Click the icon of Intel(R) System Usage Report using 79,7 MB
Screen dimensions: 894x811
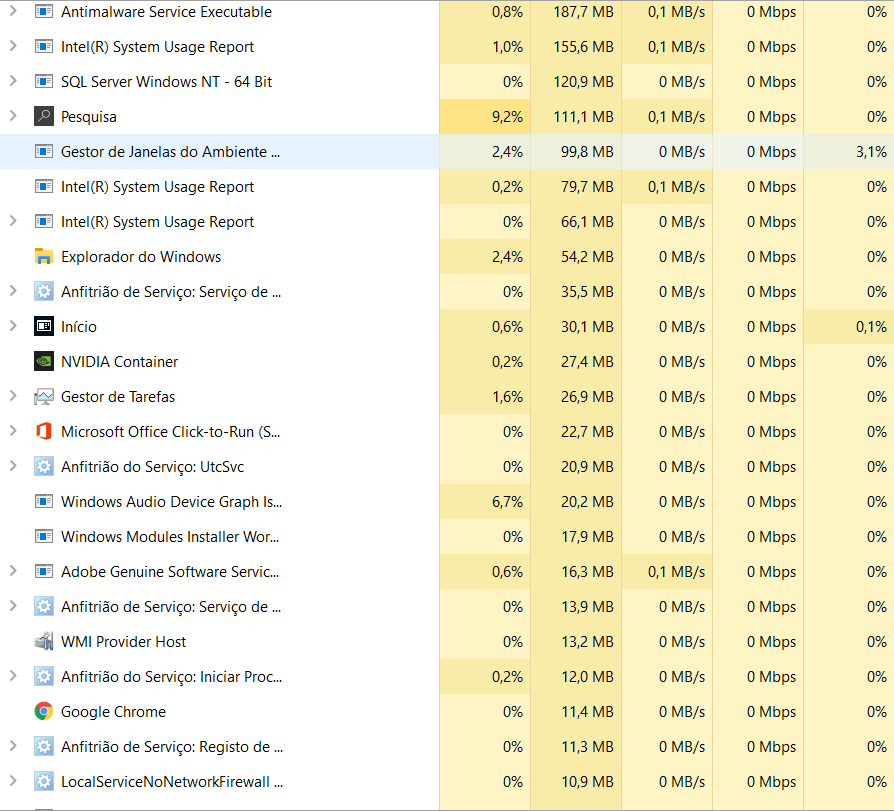click(44, 186)
